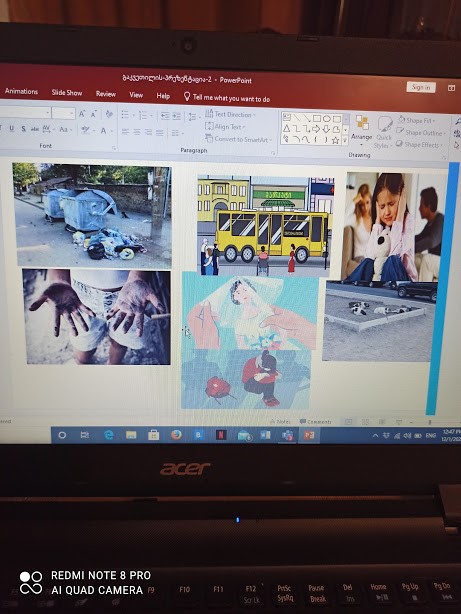Open the columns dropdown
Image resolution: width=461 pixels, height=614 pixels.
(176, 134)
